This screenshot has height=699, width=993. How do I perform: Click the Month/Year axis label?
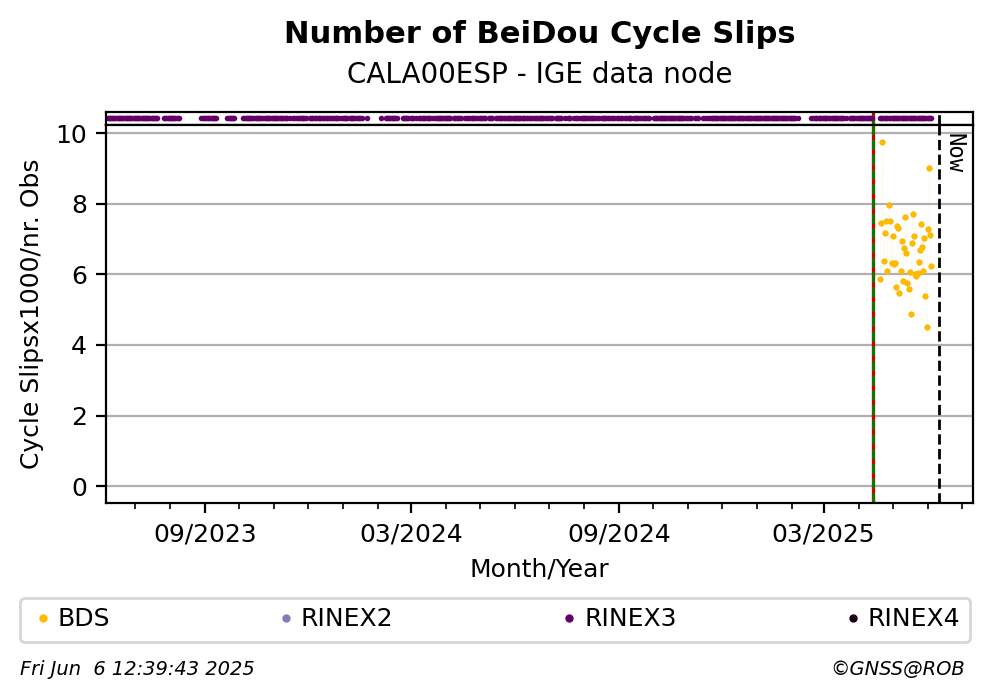[540, 569]
